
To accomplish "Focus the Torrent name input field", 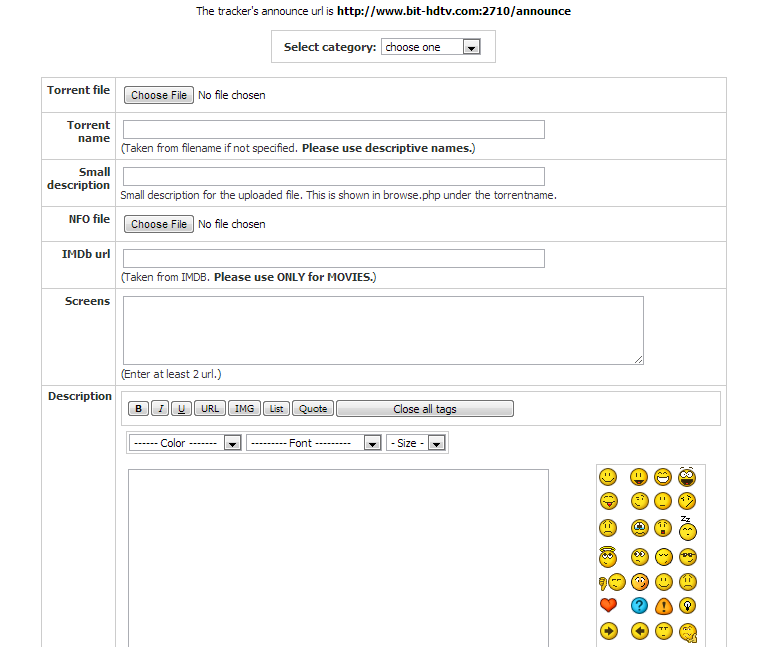I will 334,129.
